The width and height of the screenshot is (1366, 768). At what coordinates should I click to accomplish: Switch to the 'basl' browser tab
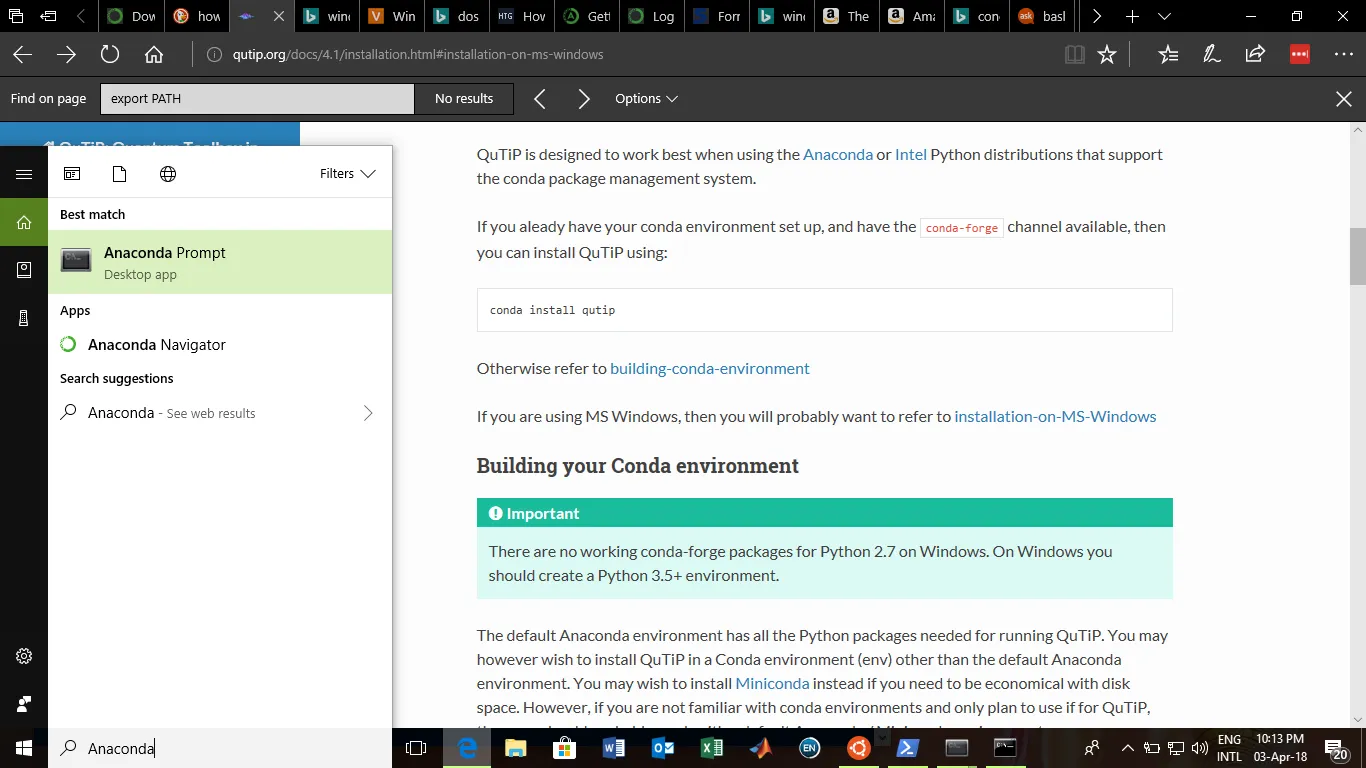(1042, 16)
